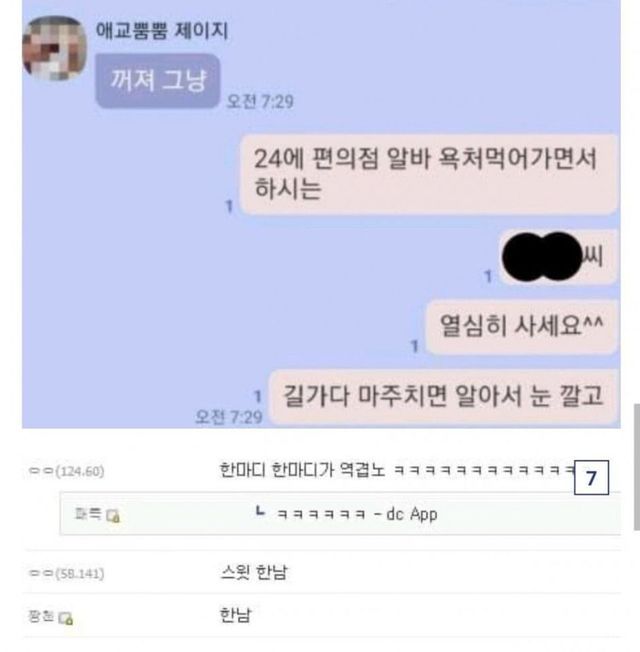Click the 오전 7:29 timestamp under 꺼져 그냥

[260, 101]
